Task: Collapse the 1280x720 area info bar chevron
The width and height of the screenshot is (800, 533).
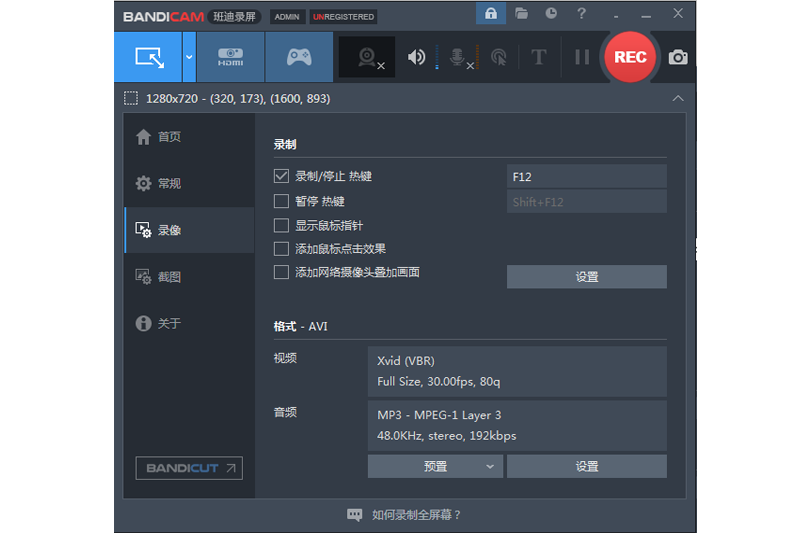Action: (x=678, y=98)
